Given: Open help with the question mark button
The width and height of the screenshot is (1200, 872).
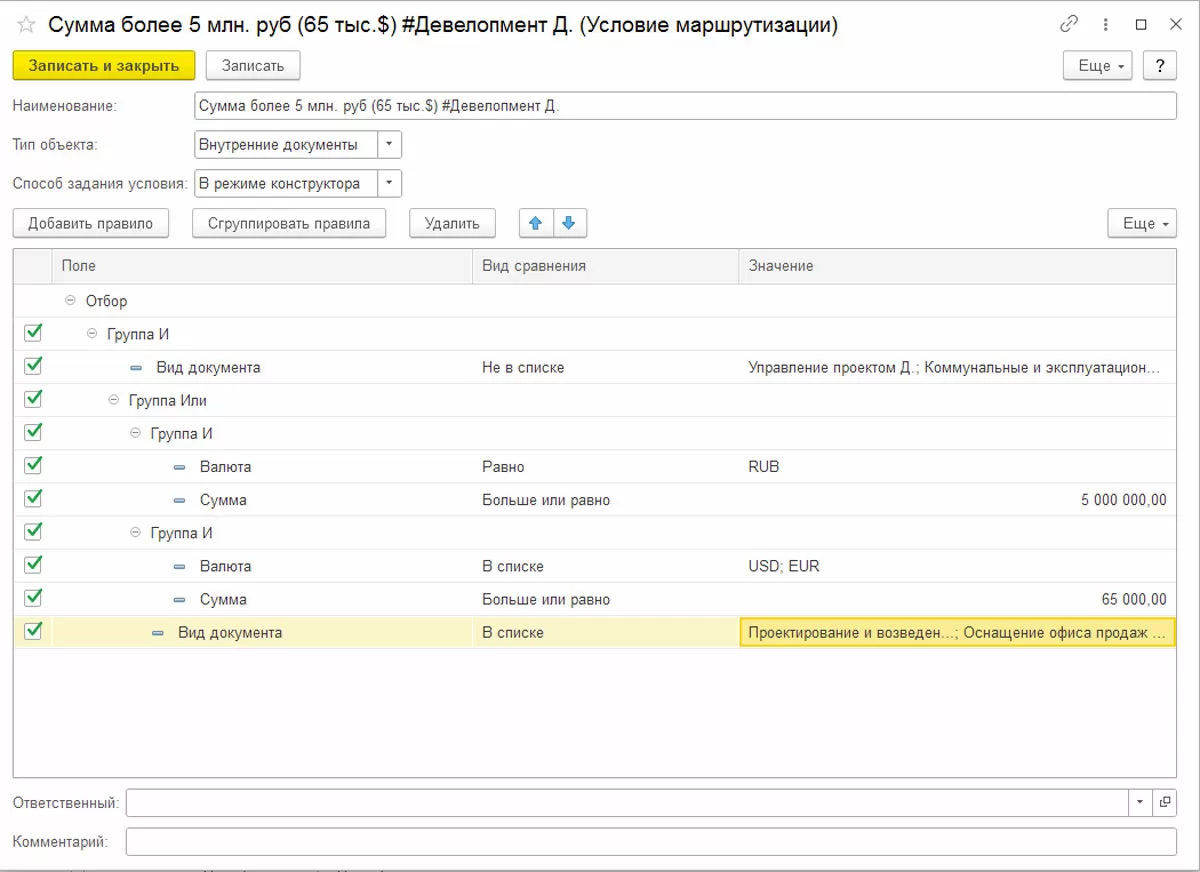Looking at the screenshot, I should pos(1159,66).
